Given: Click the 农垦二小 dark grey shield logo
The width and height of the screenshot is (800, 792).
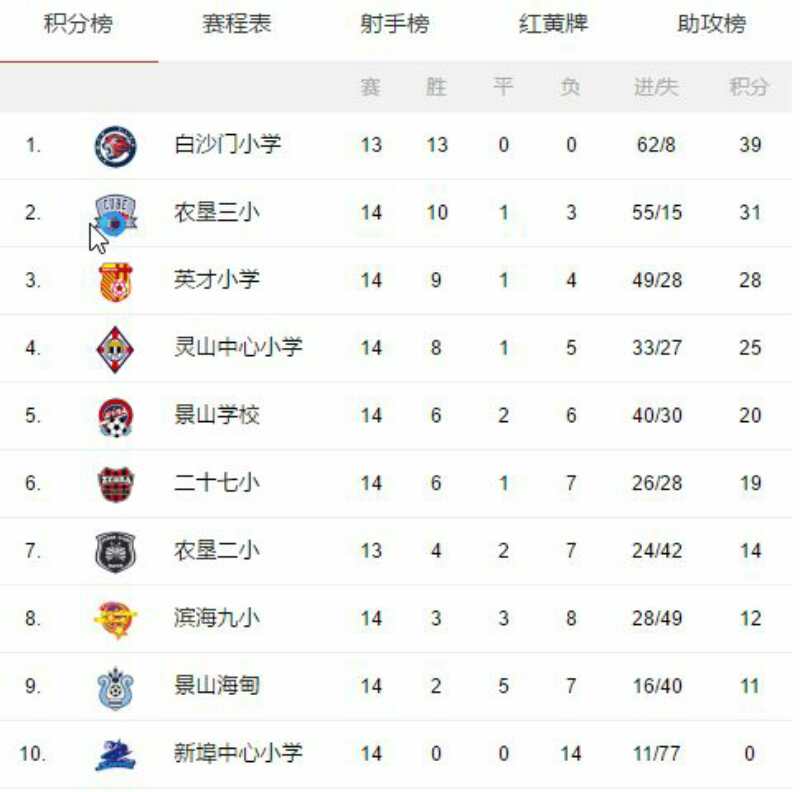Looking at the screenshot, I should 116,552.
